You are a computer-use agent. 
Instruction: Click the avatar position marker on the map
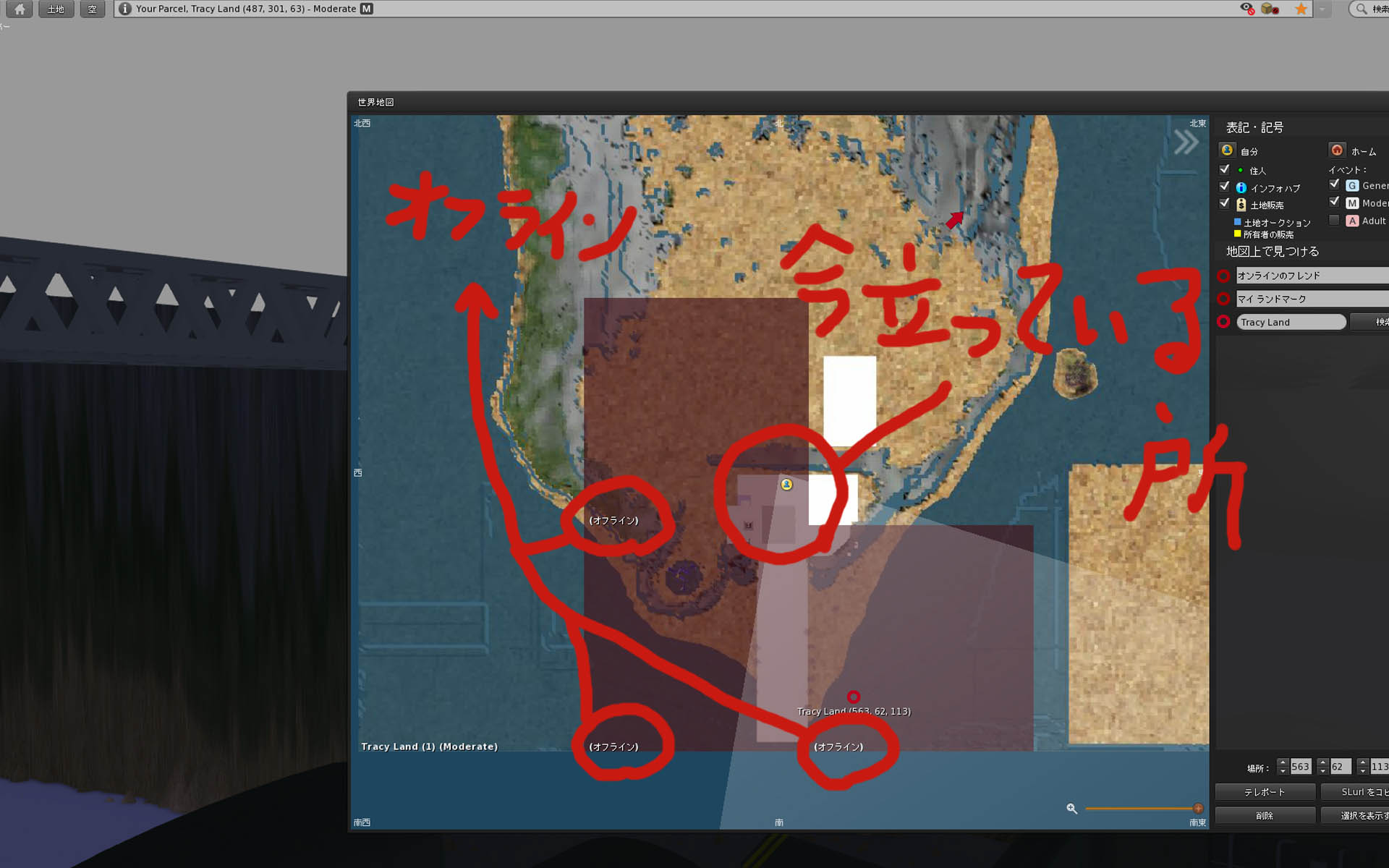coord(786,485)
